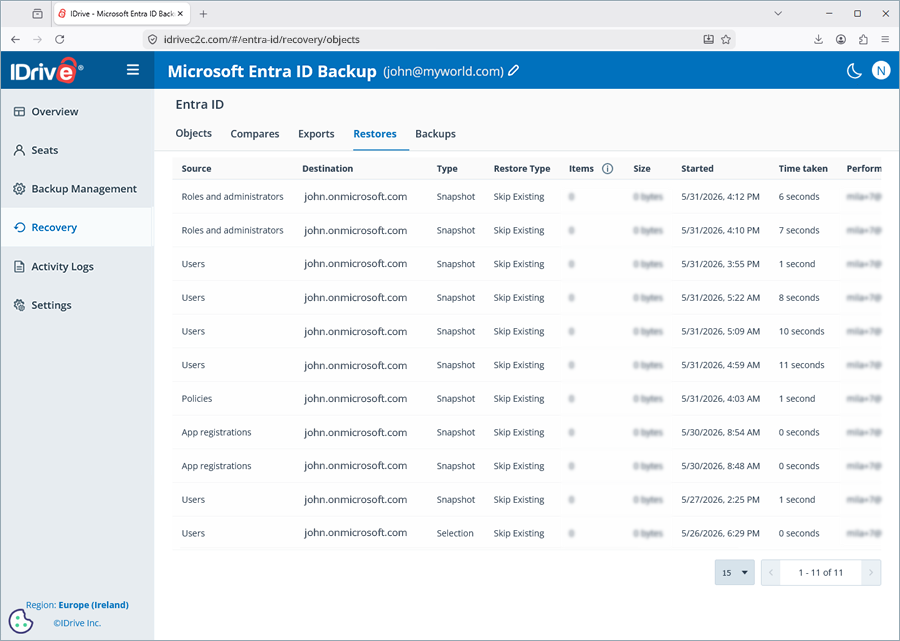Click the Europe (Ireland) region link
Viewport: 900px width, 641px height.
pyautogui.click(x=94, y=605)
